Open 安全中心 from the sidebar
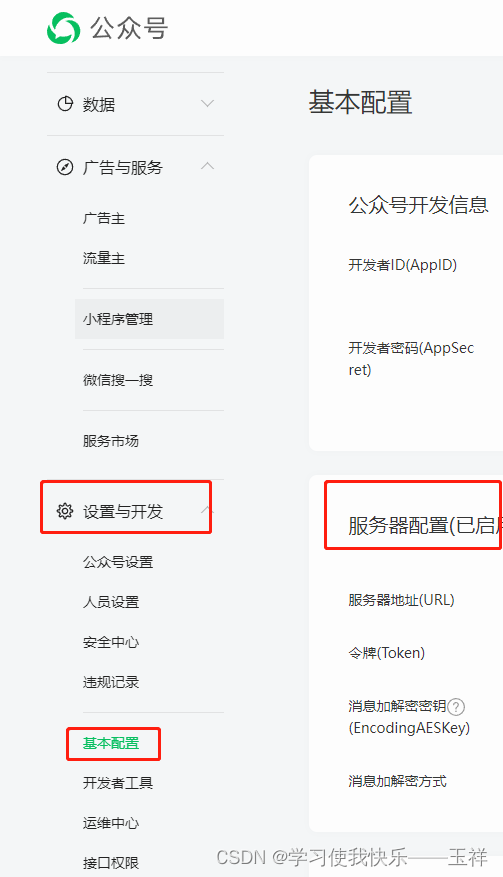 (x=111, y=642)
